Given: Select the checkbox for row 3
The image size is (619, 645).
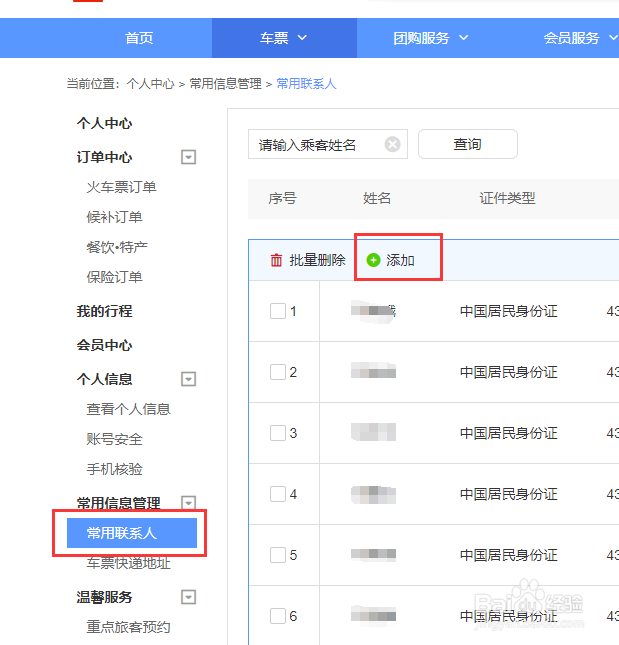Looking at the screenshot, I should (278, 433).
